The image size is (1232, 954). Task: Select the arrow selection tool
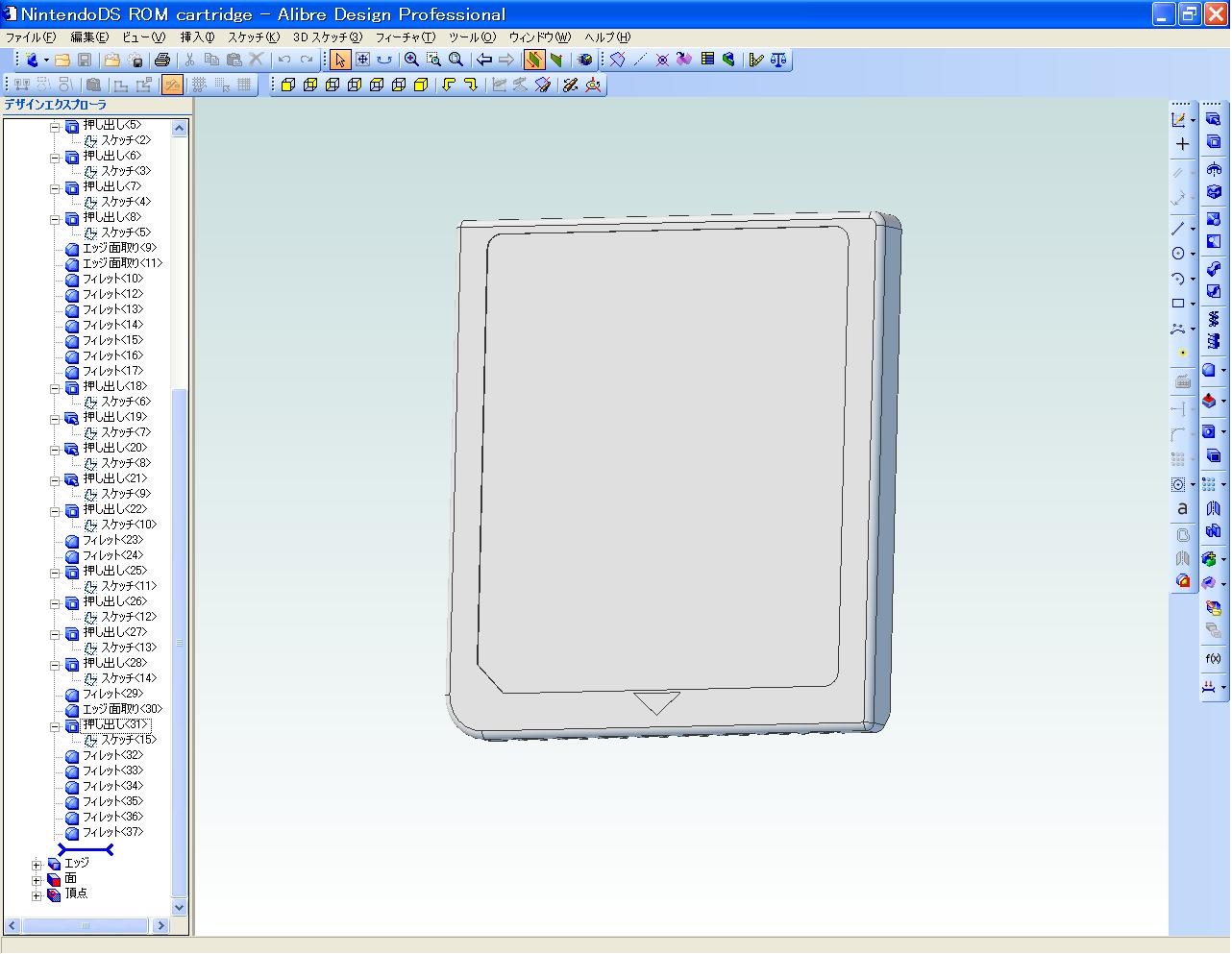click(x=339, y=59)
